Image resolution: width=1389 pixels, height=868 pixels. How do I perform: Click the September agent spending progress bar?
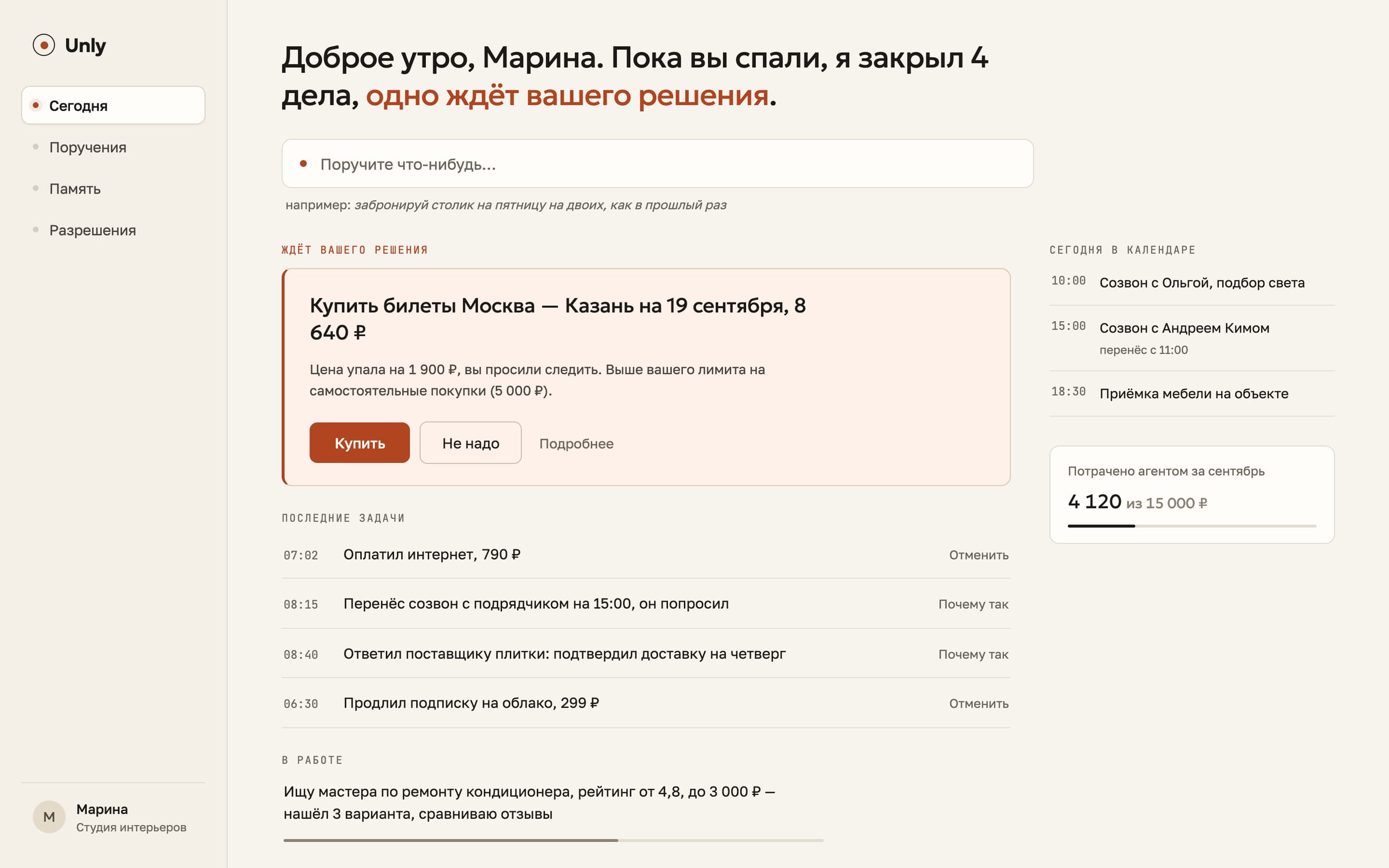pyautogui.click(x=1192, y=526)
